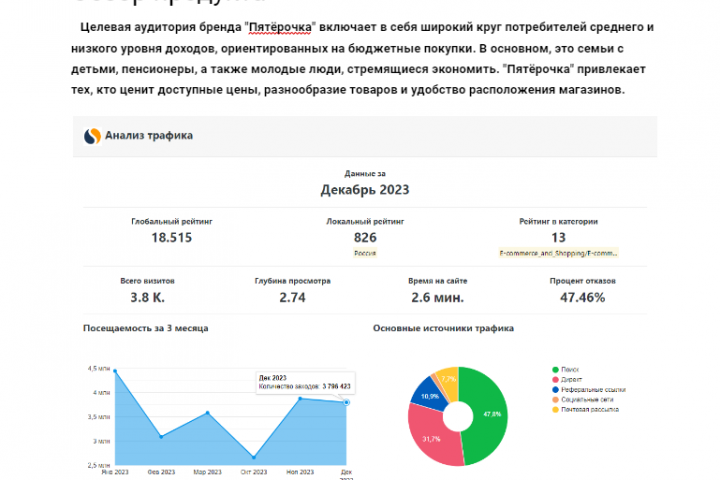Viewport: 720px width, 480px height.
Task: Click the global rating value 18.515
Action: point(172,237)
